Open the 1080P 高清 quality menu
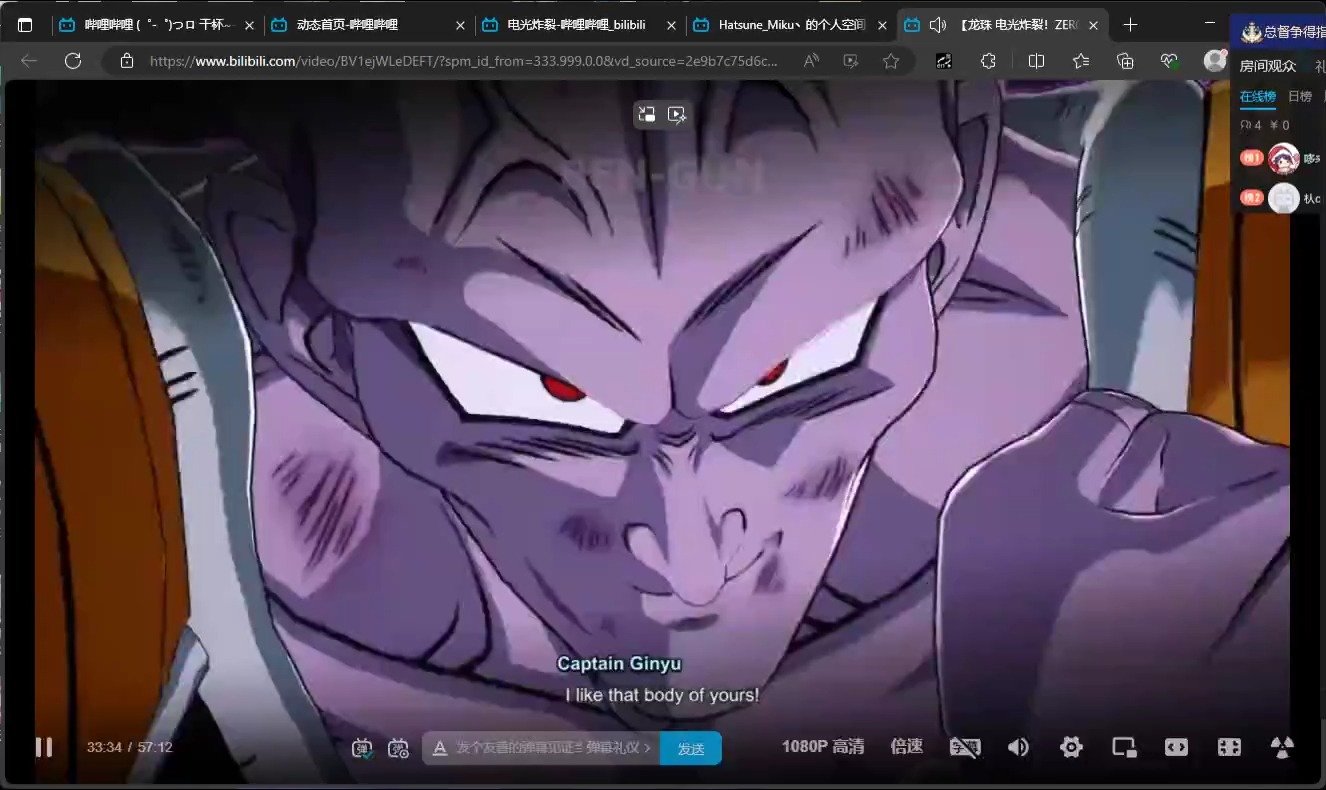 point(823,747)
